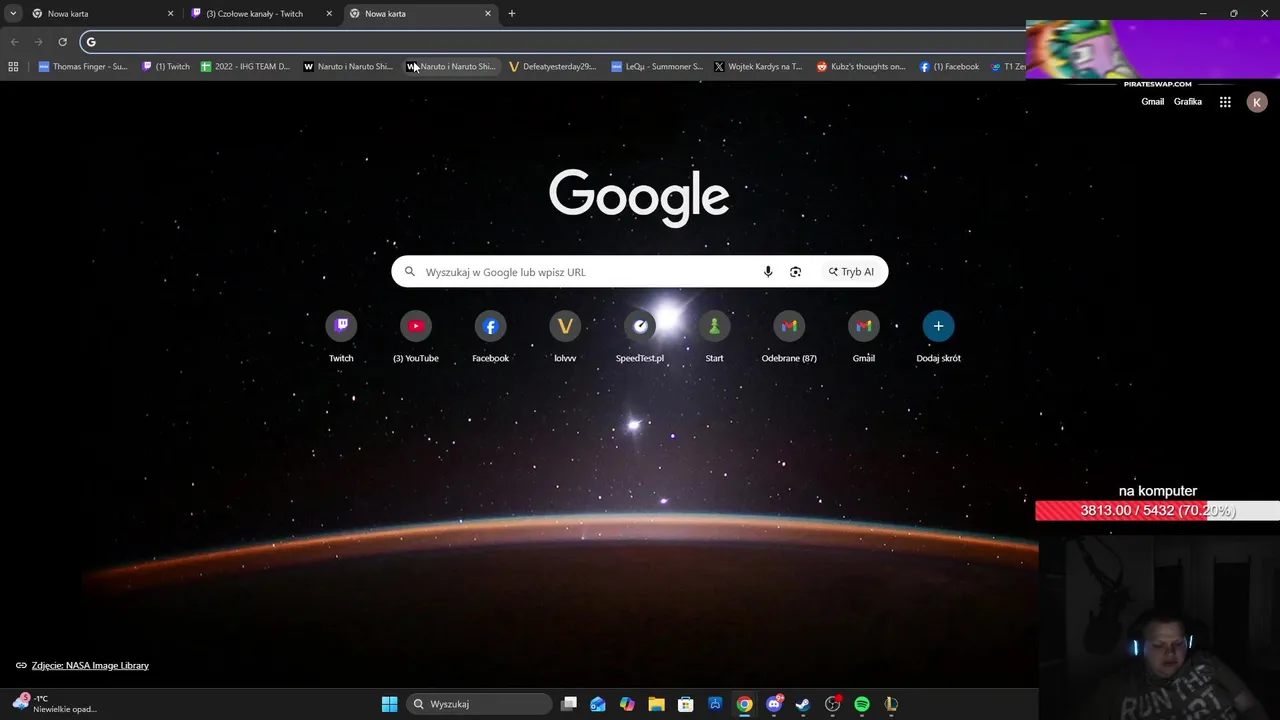The width and height of the screenshot is (1280, 720).
Task: Open the Kubz's thoughts Reddit bookmark
Action: coord(861,67)
